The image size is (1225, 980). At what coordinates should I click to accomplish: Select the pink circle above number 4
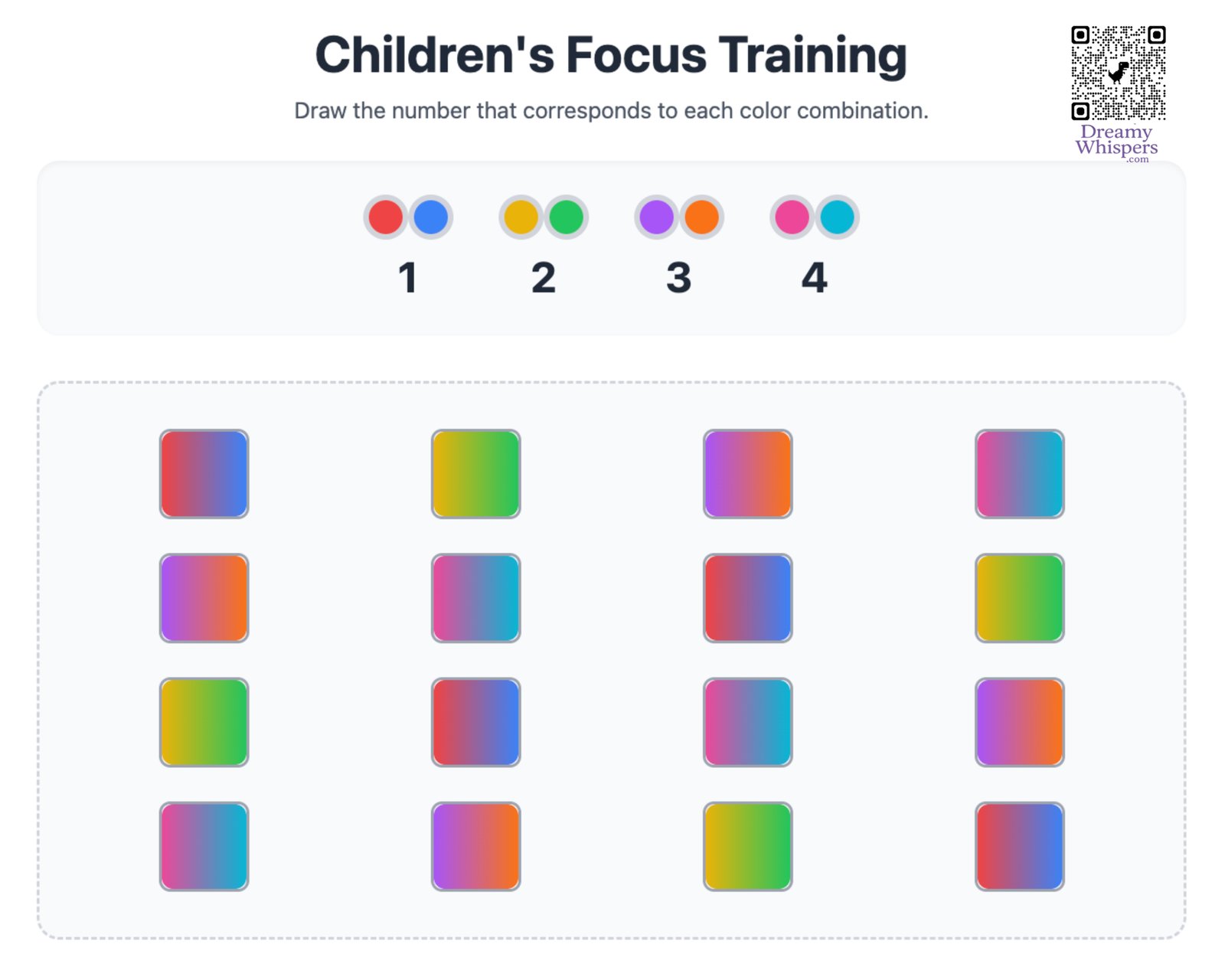[x=792, y=217]
